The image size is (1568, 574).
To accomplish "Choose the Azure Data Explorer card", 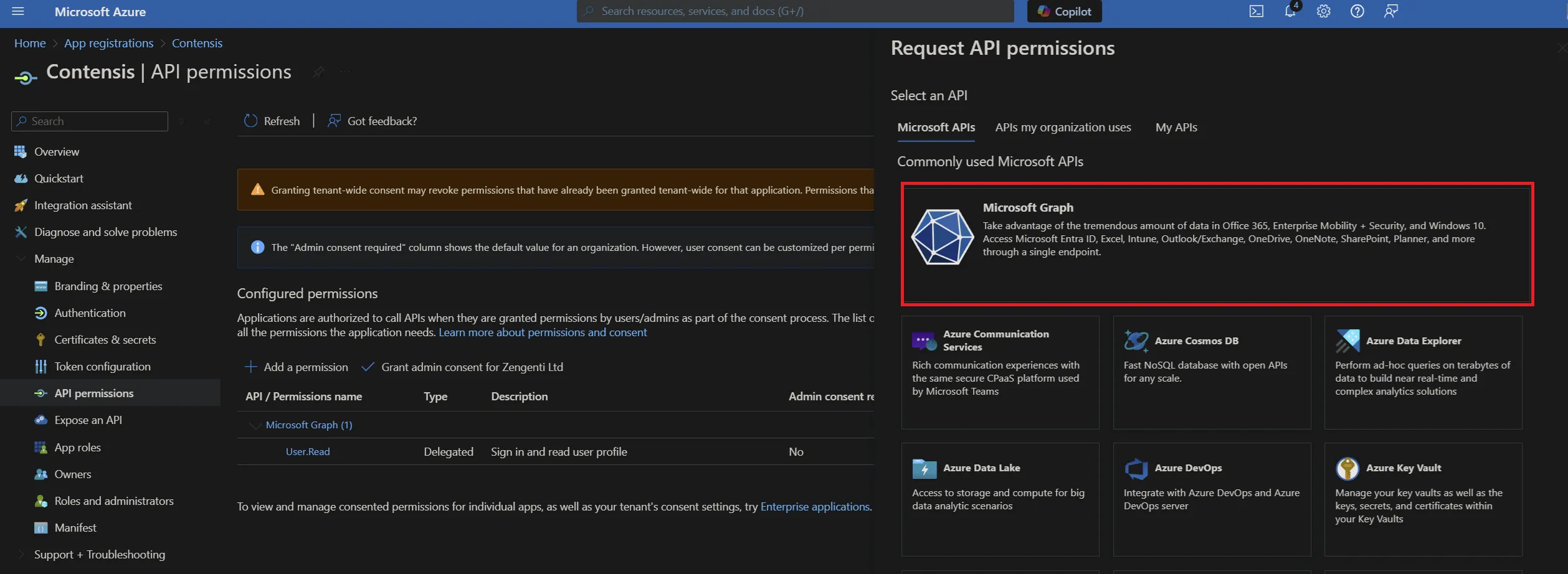I will pos(1423,372).
